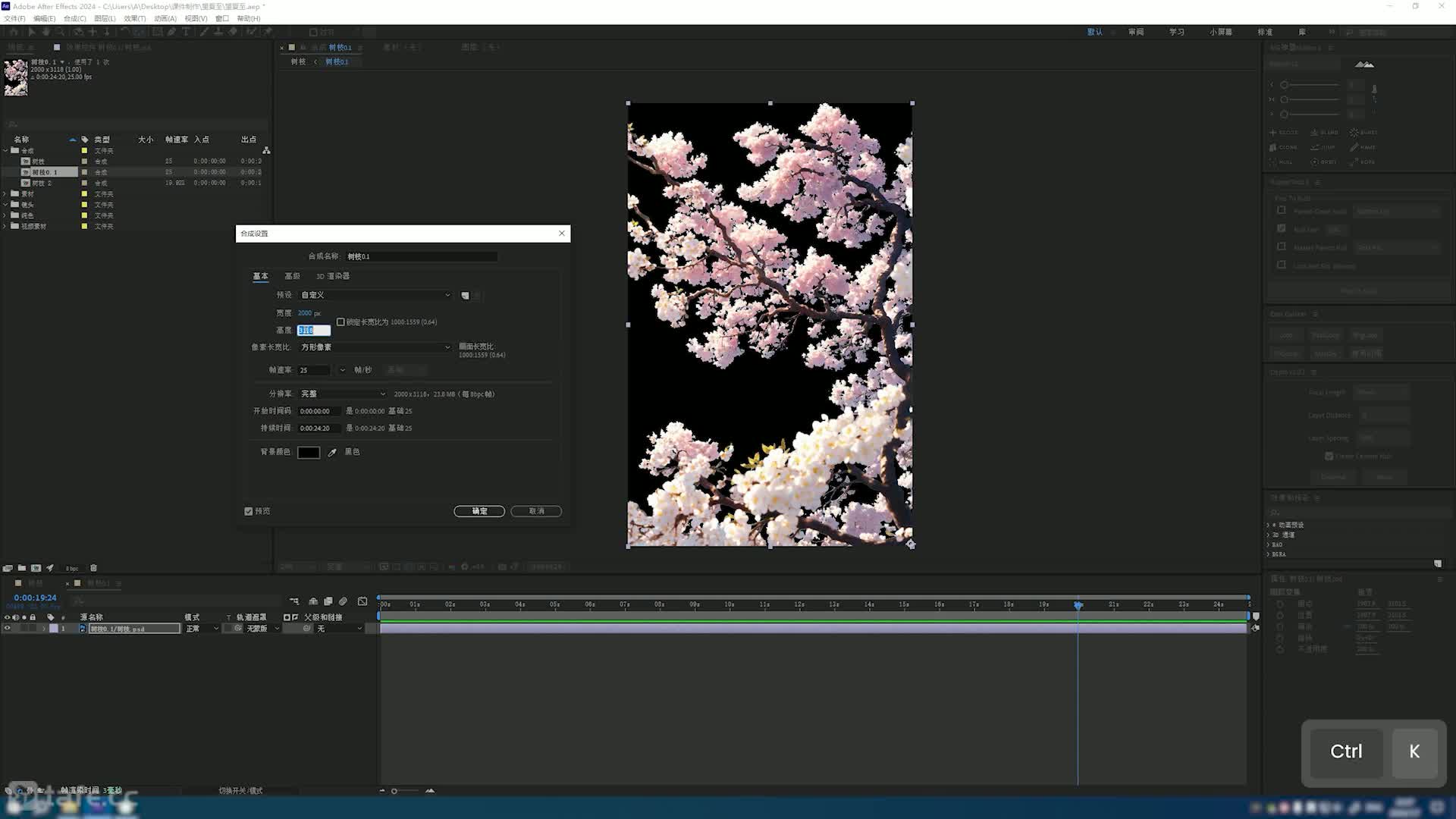Pick background color with eyedropper icon
Screen dimensions: 1456x819
click(x=332, y=453)
